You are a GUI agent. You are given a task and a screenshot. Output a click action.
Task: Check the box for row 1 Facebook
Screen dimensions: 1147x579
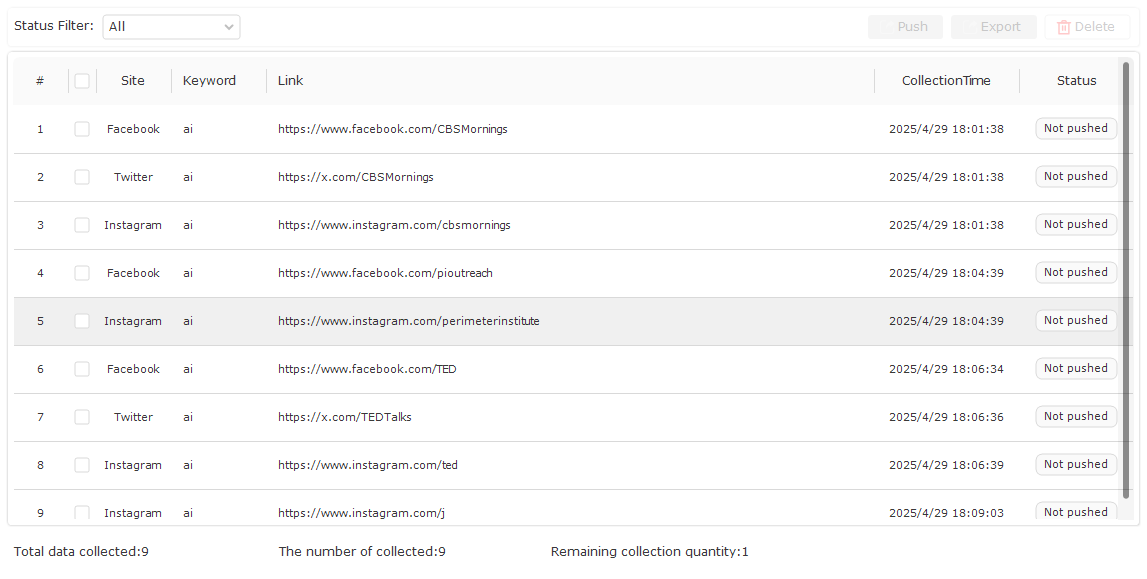pyautogui.click(x=82, y=129)
